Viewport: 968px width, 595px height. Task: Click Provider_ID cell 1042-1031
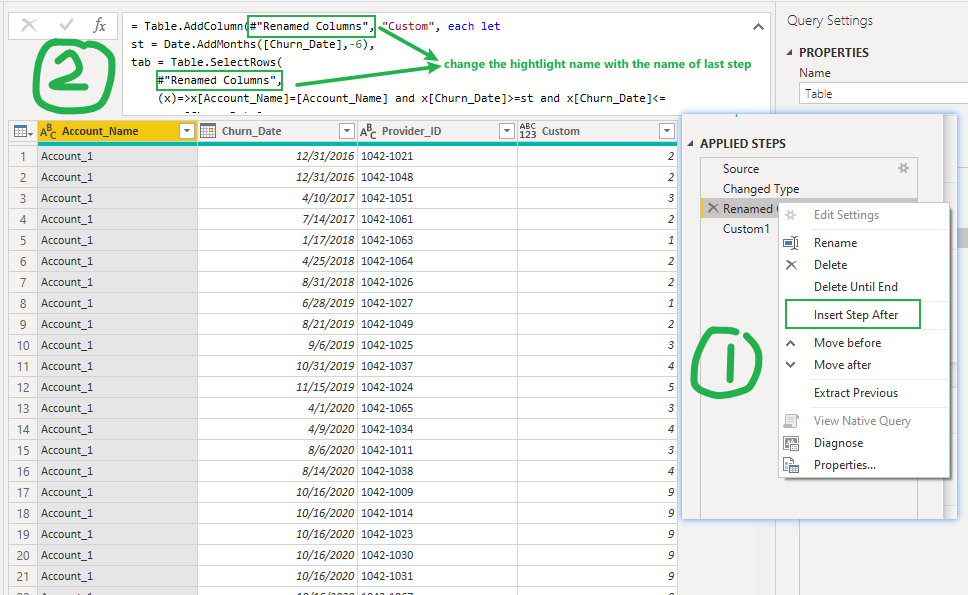pos(437,576)
